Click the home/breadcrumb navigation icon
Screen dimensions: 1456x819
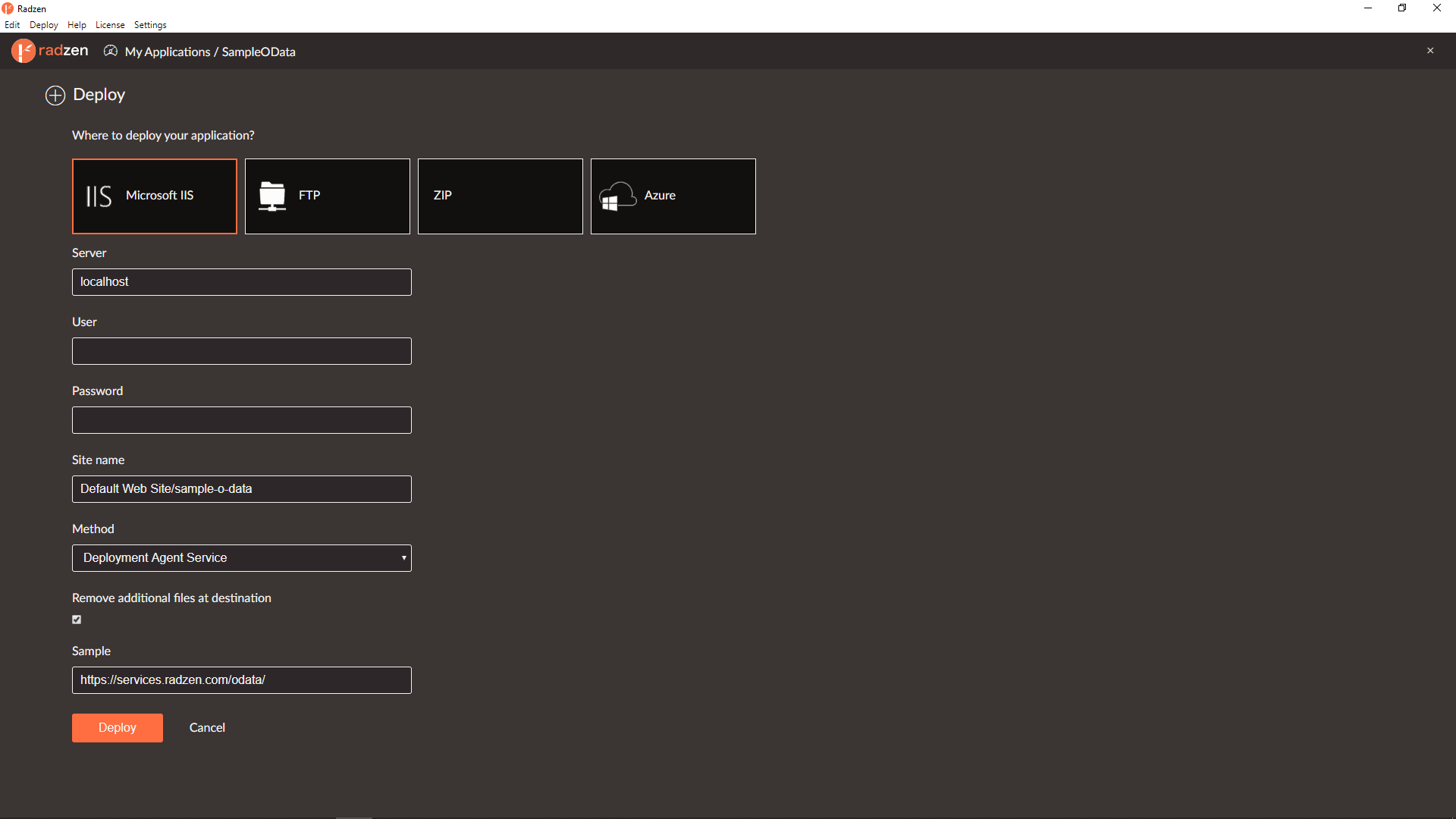(x=110, y=51)
